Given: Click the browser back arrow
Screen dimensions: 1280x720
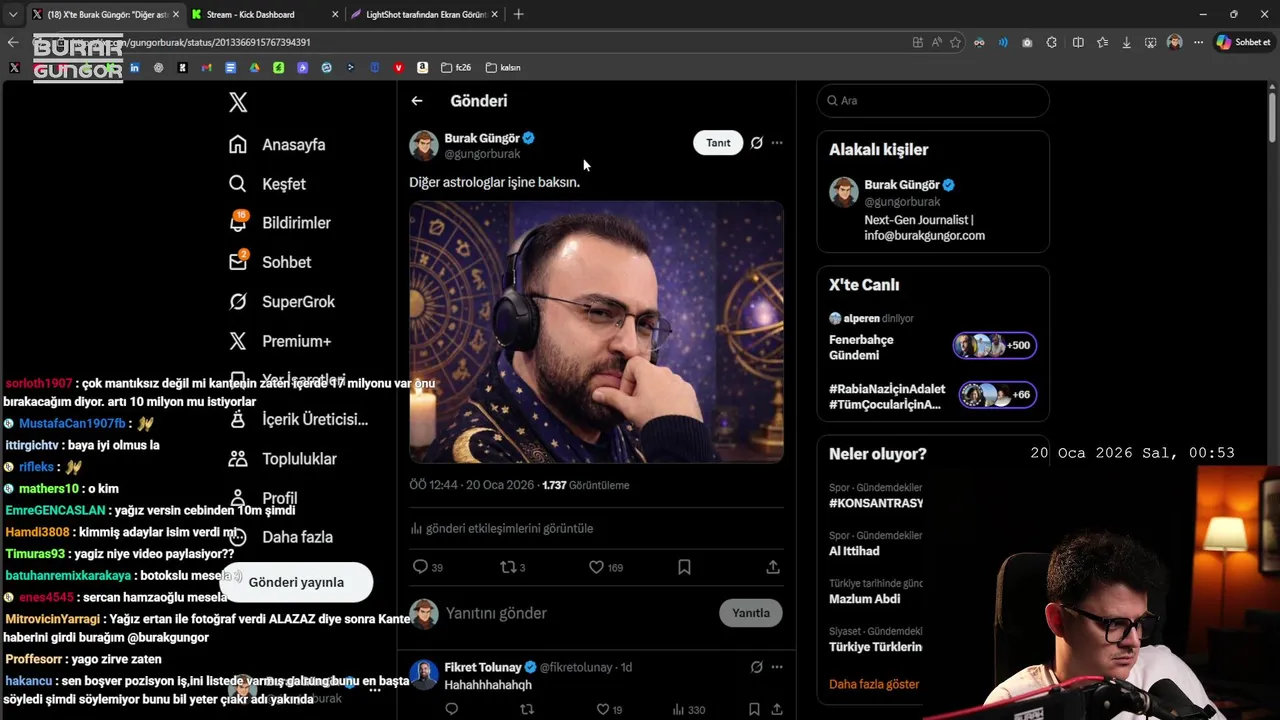Looking at the screenshot, I should pos(13,42).
